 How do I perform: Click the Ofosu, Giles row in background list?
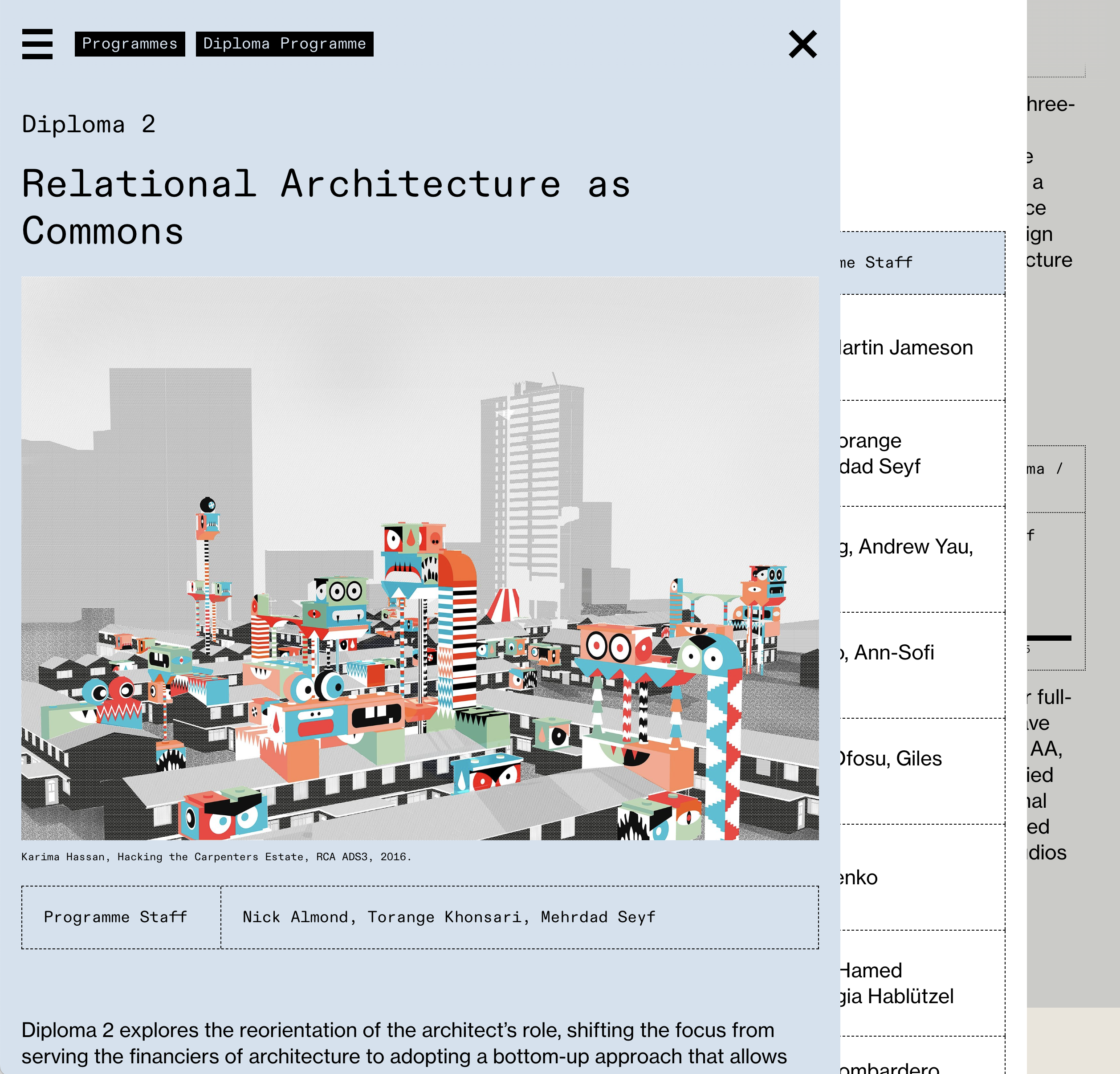[x=922, y=771]
